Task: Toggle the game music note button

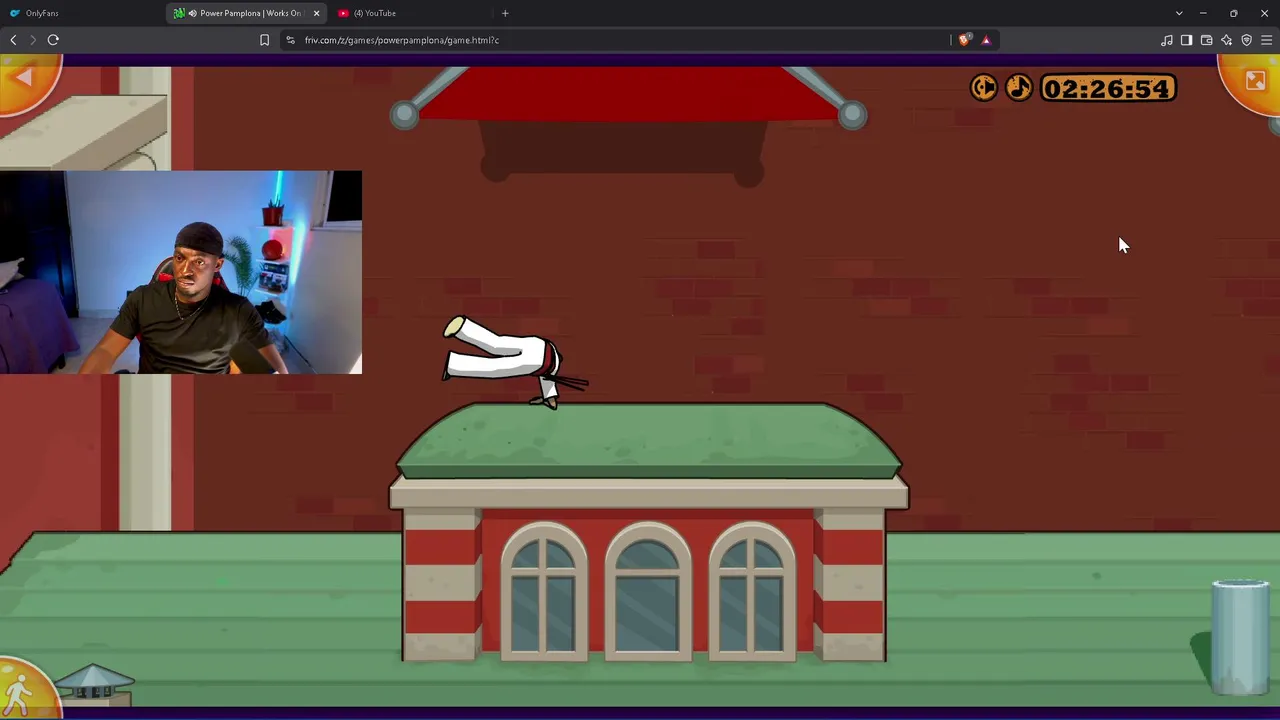Action: click(x=1019, y=88)
